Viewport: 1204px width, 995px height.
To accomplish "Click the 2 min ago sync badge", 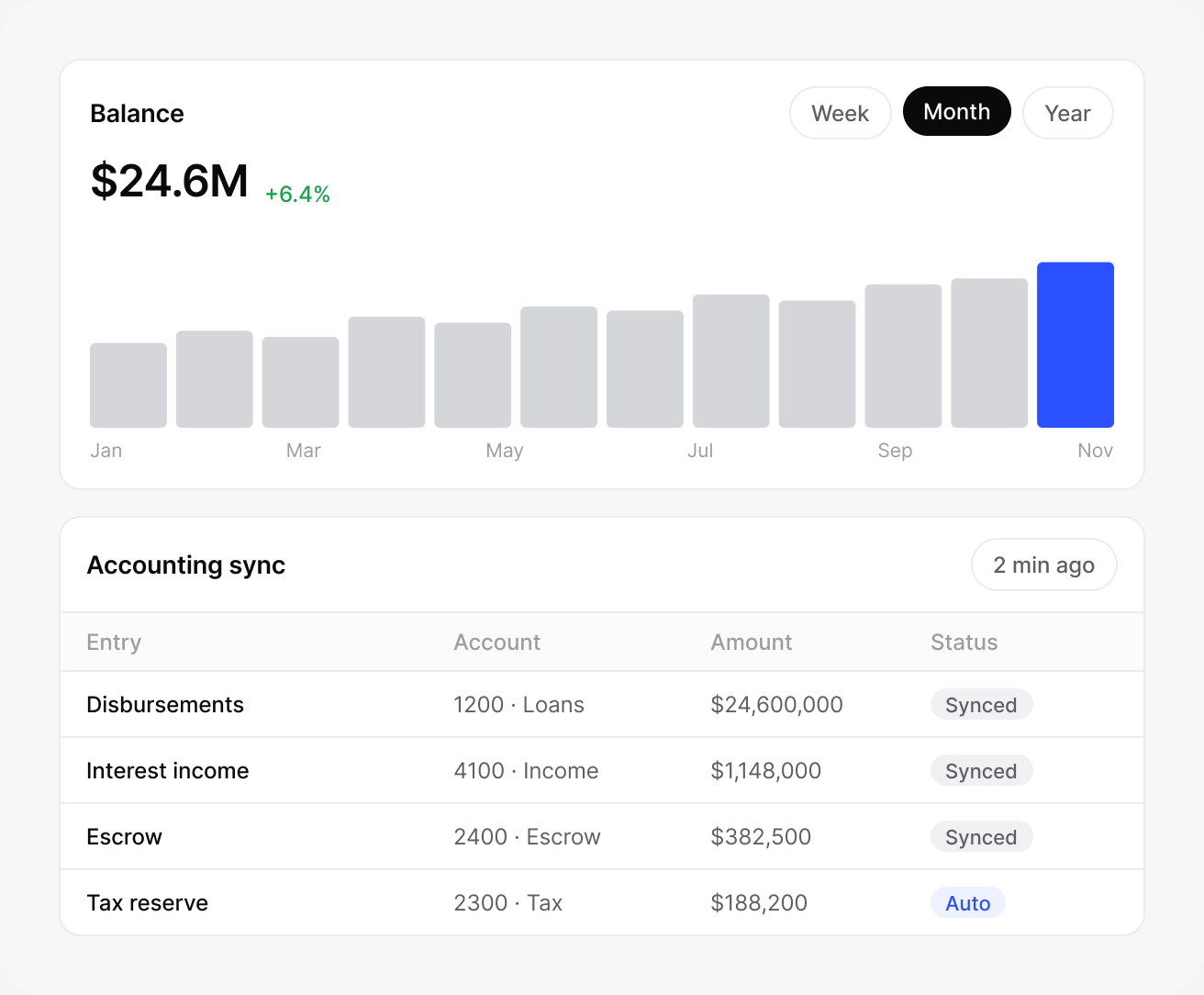I will click(x=1043, y=565).
